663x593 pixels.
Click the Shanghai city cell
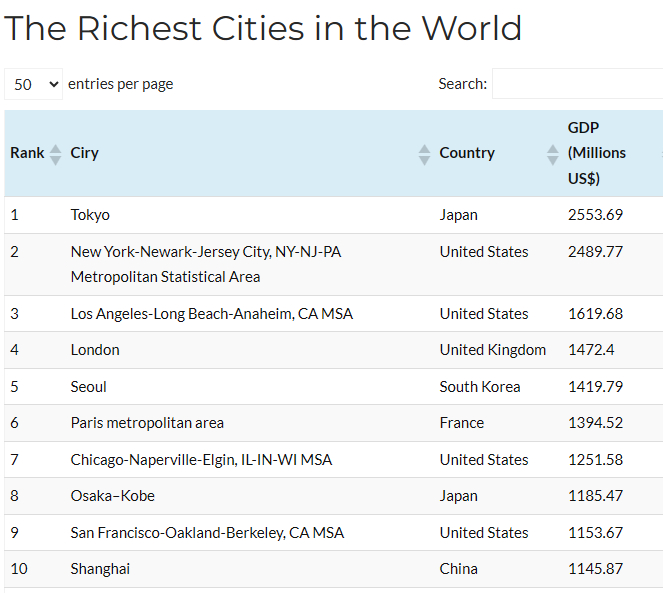tap(100, 569)
